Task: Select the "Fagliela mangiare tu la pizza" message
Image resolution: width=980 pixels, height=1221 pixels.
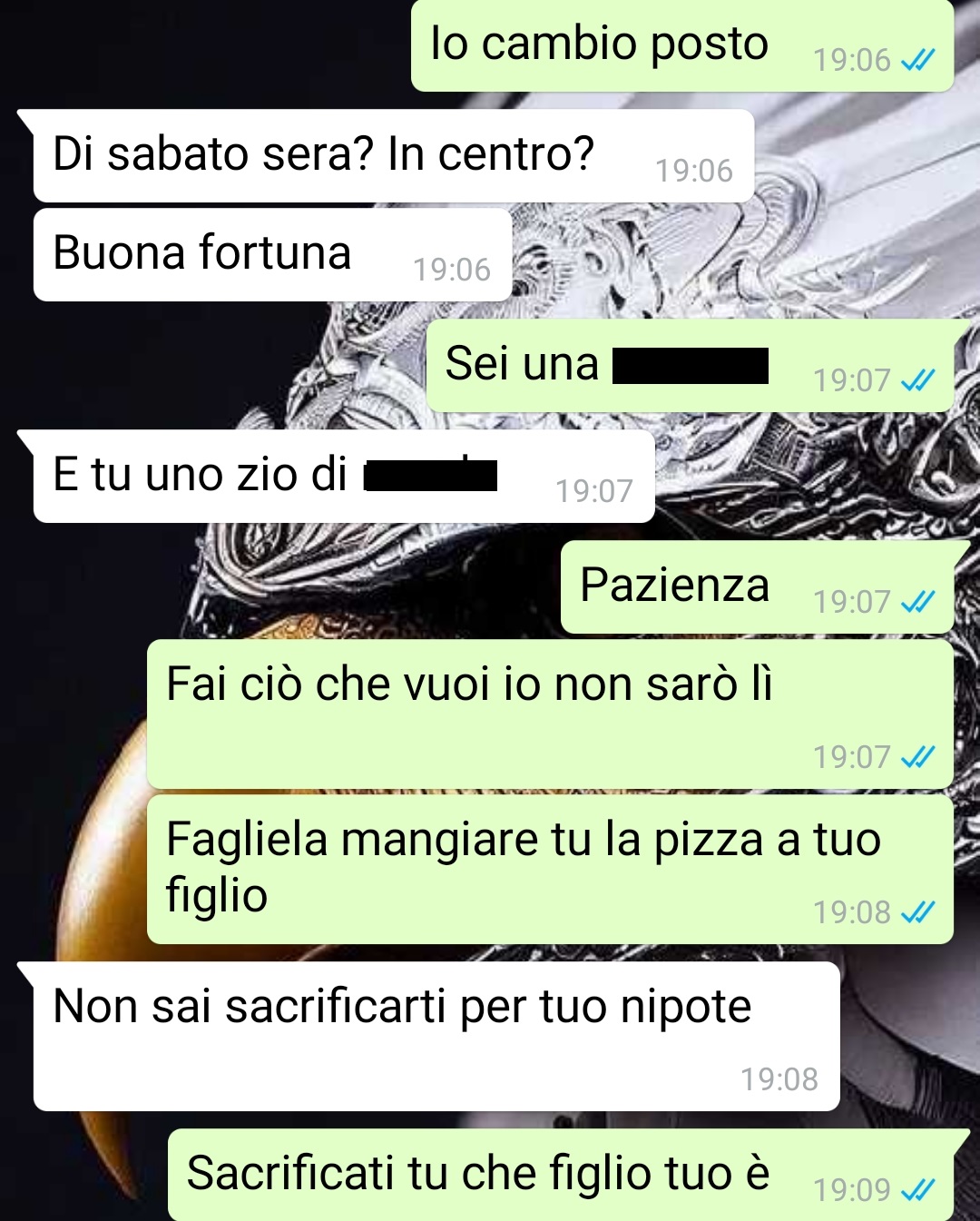Action: [x=550, y=869]
